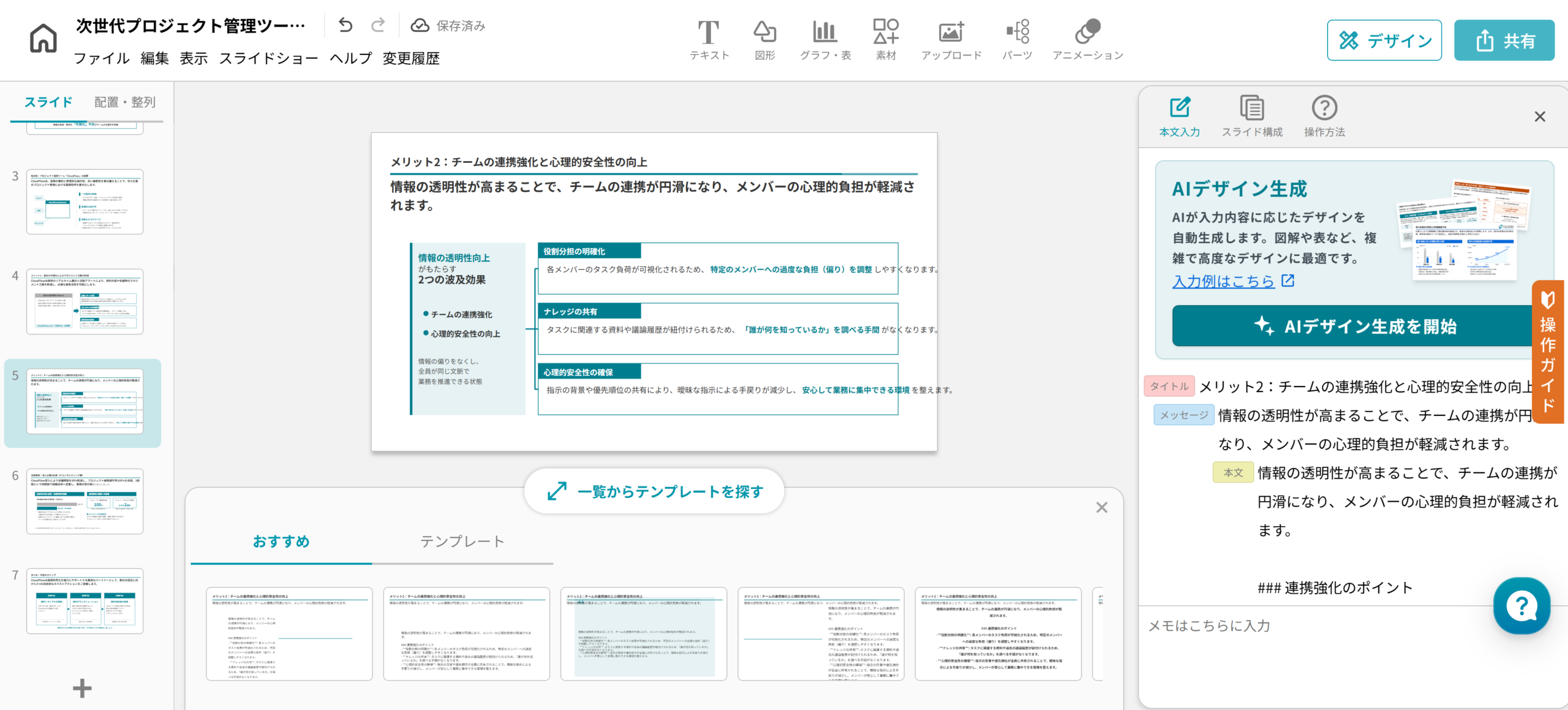
Task: Open the 表示 menu
Action: coord(194,58)
